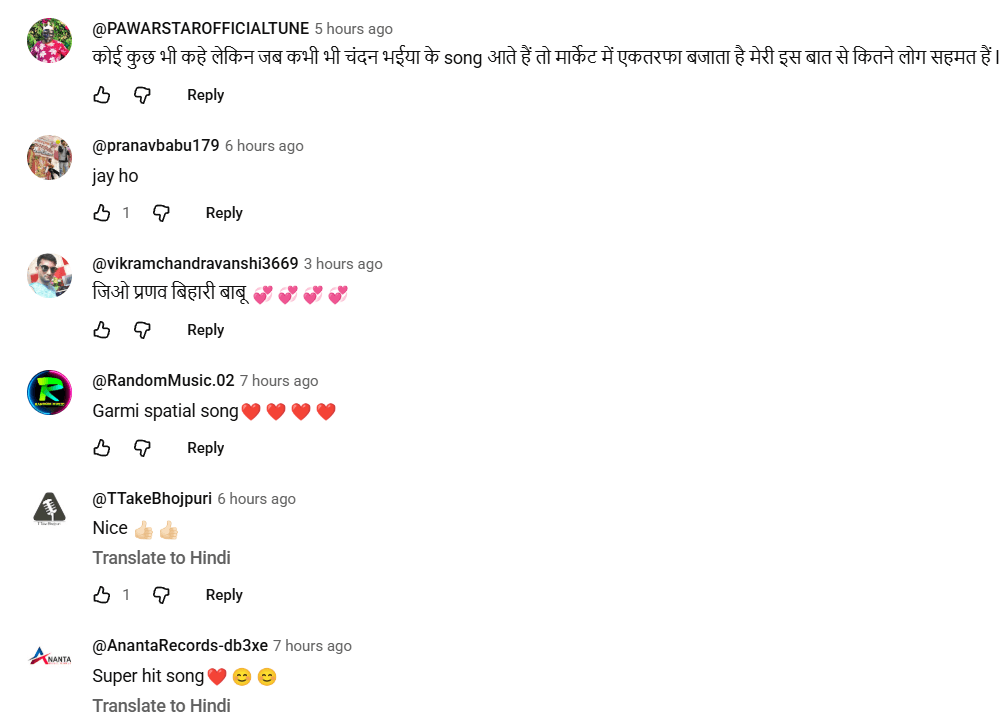Open @pranavbabu179 profile picture

[49, 157]
